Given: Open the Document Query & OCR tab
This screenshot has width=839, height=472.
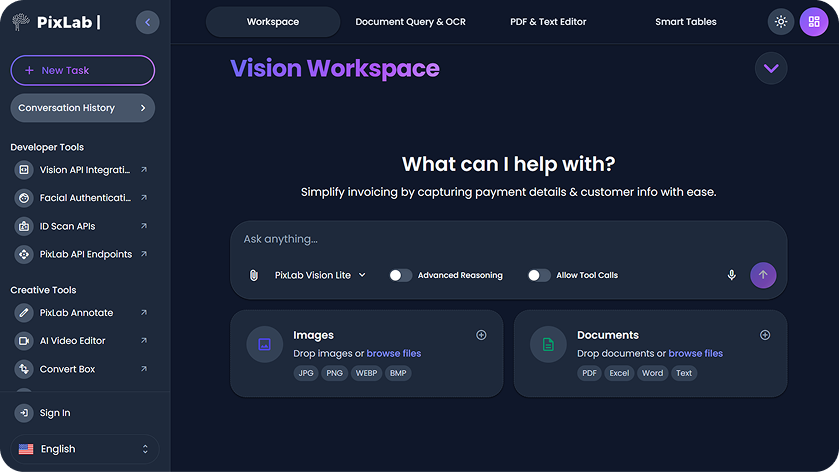Looking at the screenshot, I should click(410, 22).
